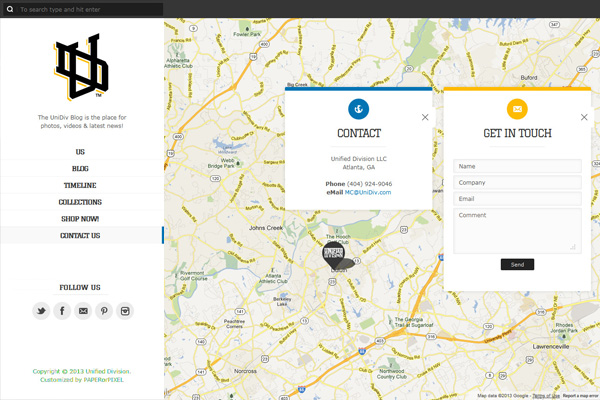600x400 pixels.
Task: Click the yellow envelope Get In Touch icon
Action: 517,109
